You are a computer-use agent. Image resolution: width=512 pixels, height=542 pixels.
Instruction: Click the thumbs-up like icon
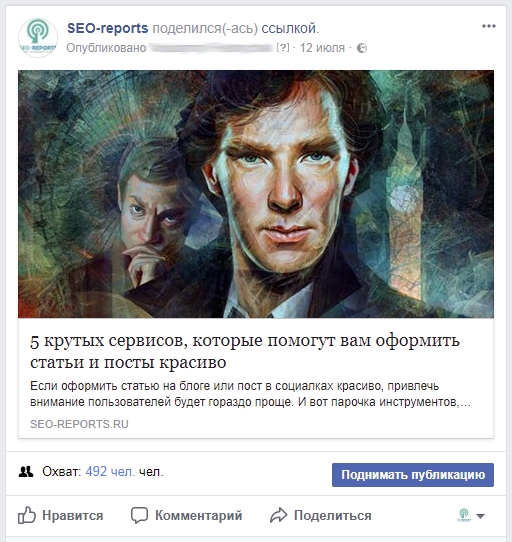(27, 515)
